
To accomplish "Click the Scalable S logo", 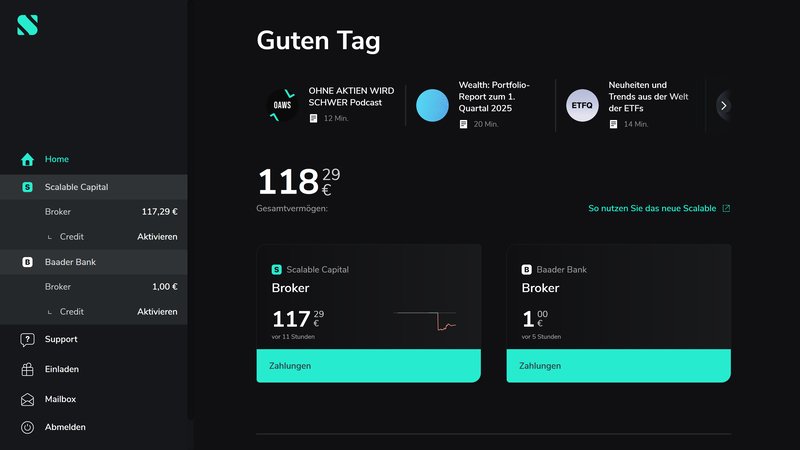I will 28,25.
